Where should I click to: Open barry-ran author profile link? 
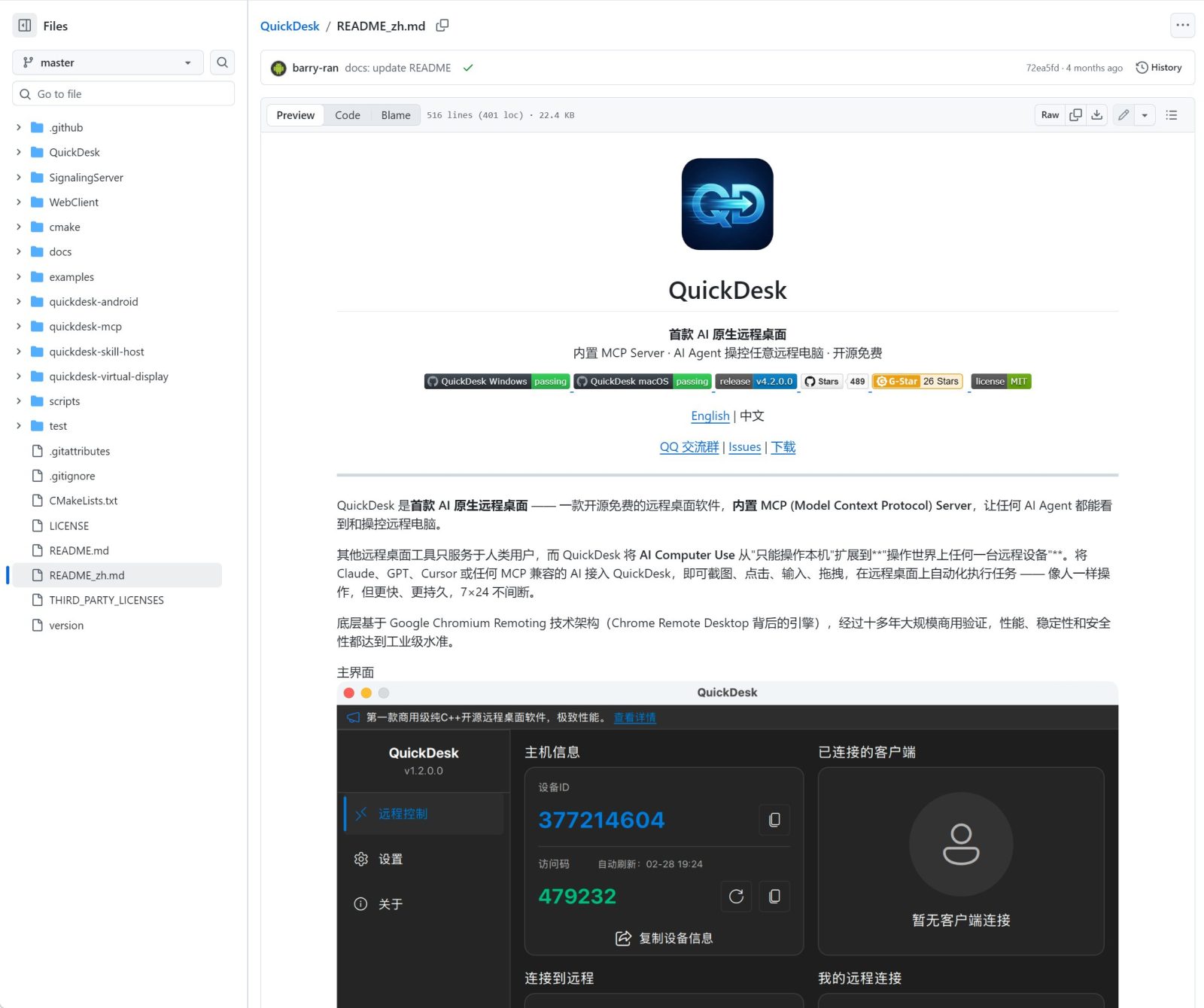315,68
